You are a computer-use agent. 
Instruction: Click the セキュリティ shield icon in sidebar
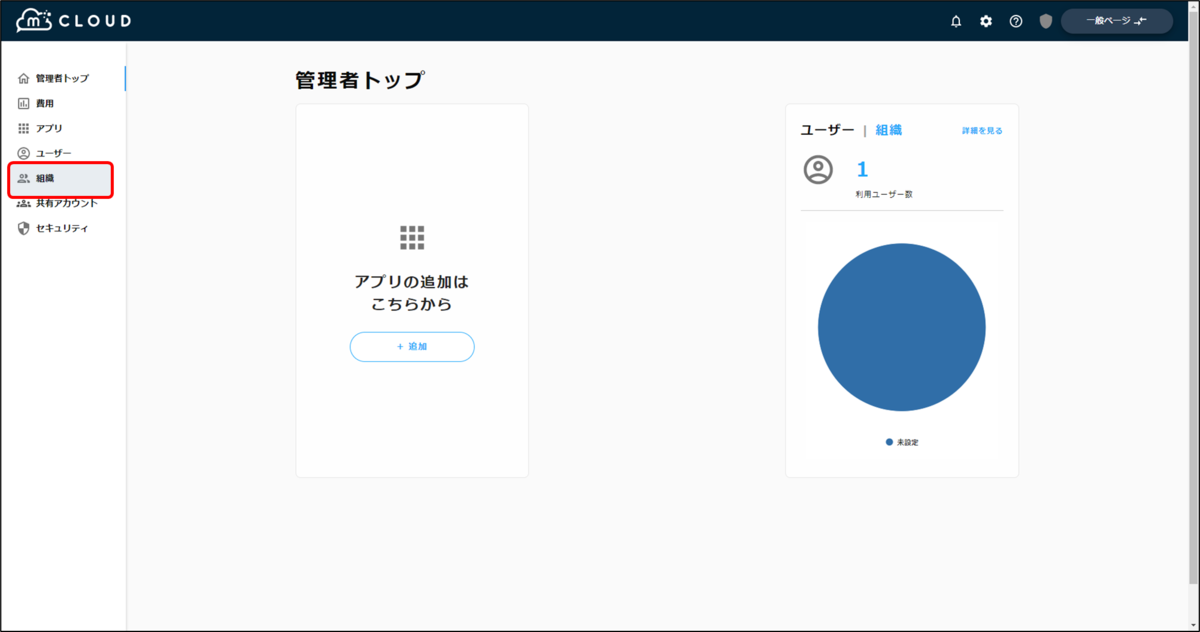[22, 228]
